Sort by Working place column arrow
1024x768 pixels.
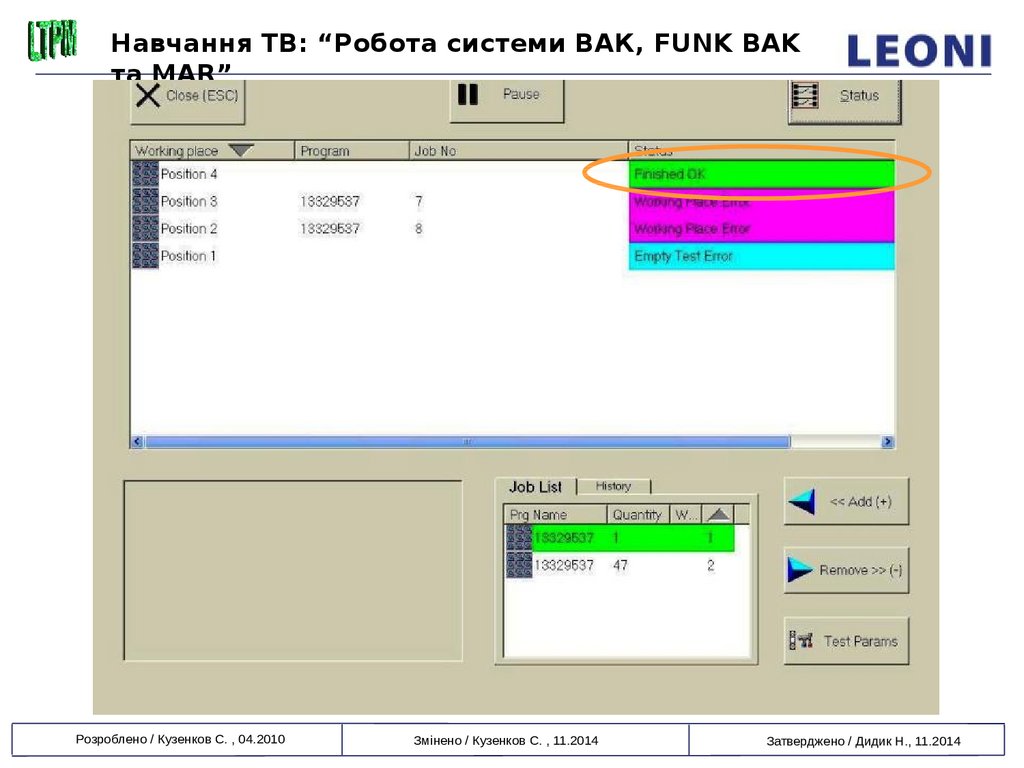click(x=241, y=151)
